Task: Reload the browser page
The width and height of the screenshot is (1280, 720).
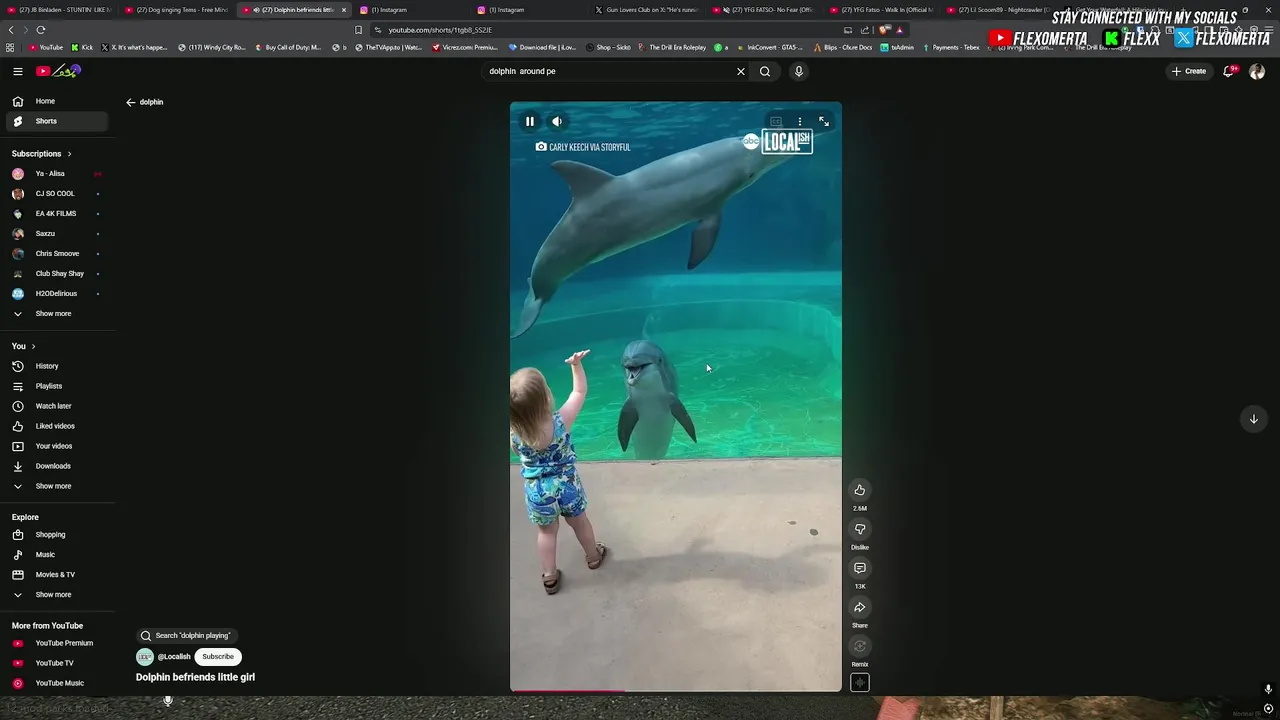Action: click(41, 30)
